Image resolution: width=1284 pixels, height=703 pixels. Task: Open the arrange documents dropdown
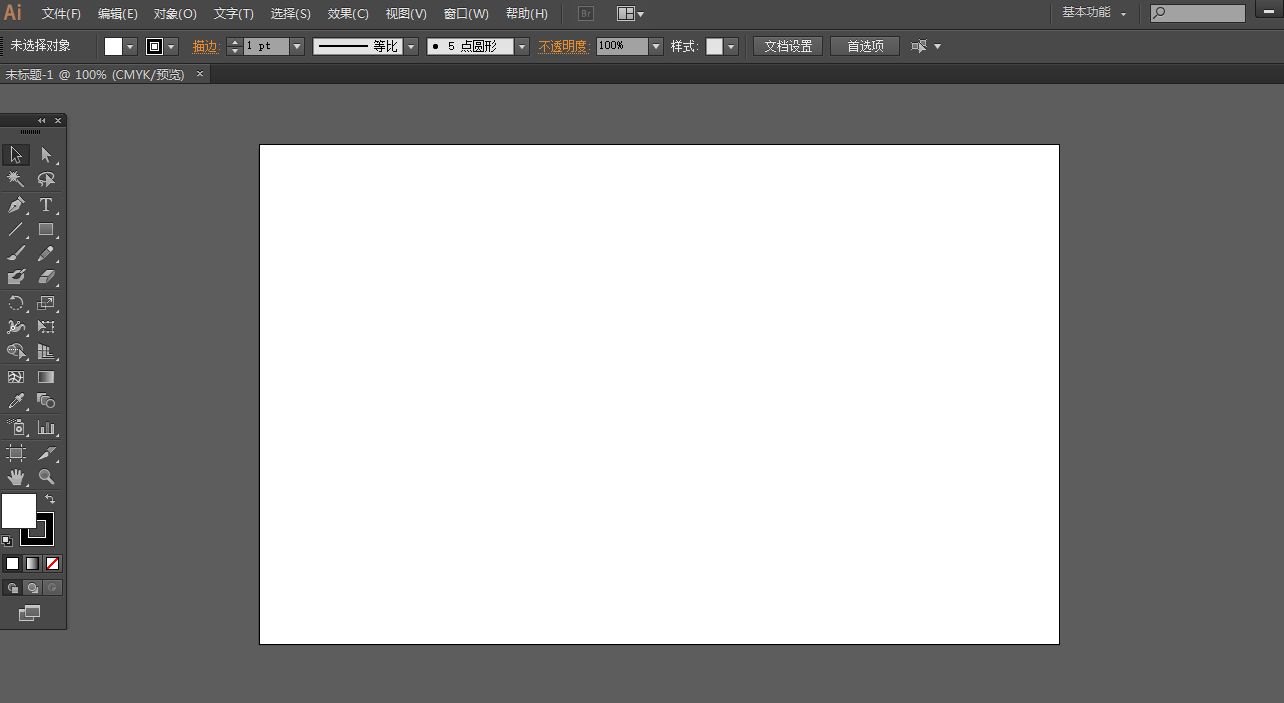coord(631,14)
